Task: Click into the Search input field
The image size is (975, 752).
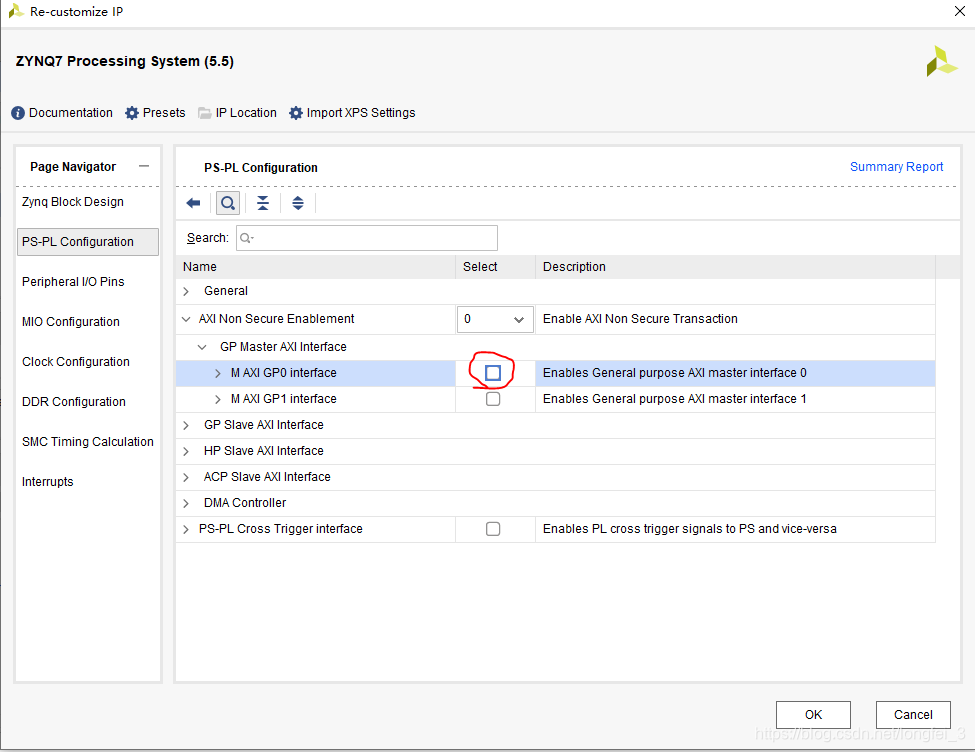Action: point(367,238)
